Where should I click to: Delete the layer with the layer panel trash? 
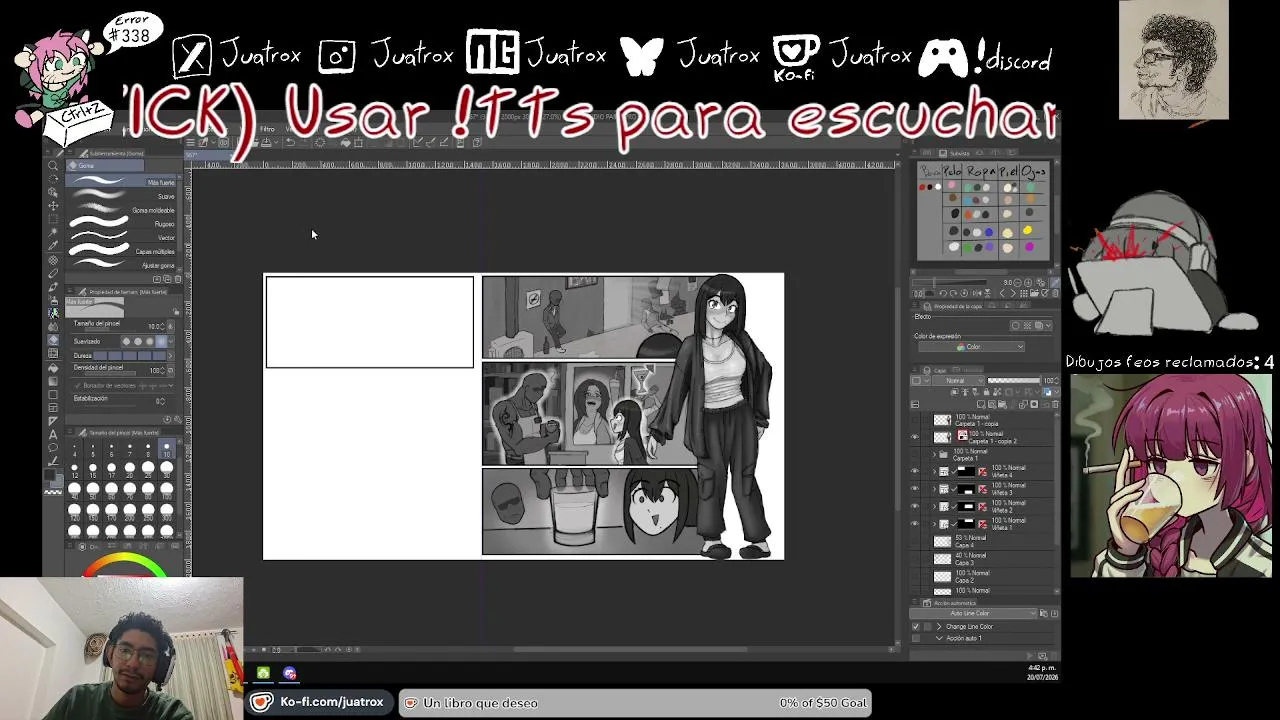[x=1054, y=404]
